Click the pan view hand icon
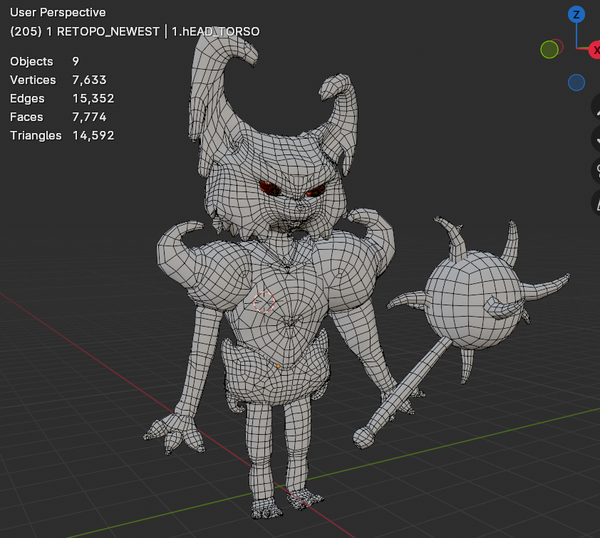Screen dimensions: 600x538 (595, 140)
